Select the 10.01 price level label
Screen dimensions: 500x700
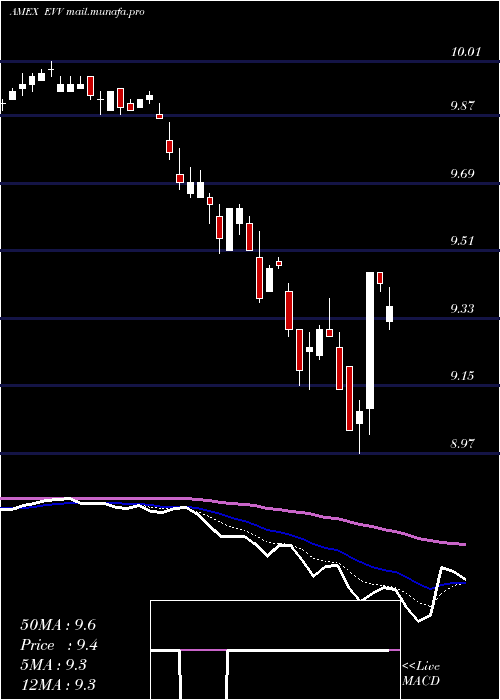(466, 52)
